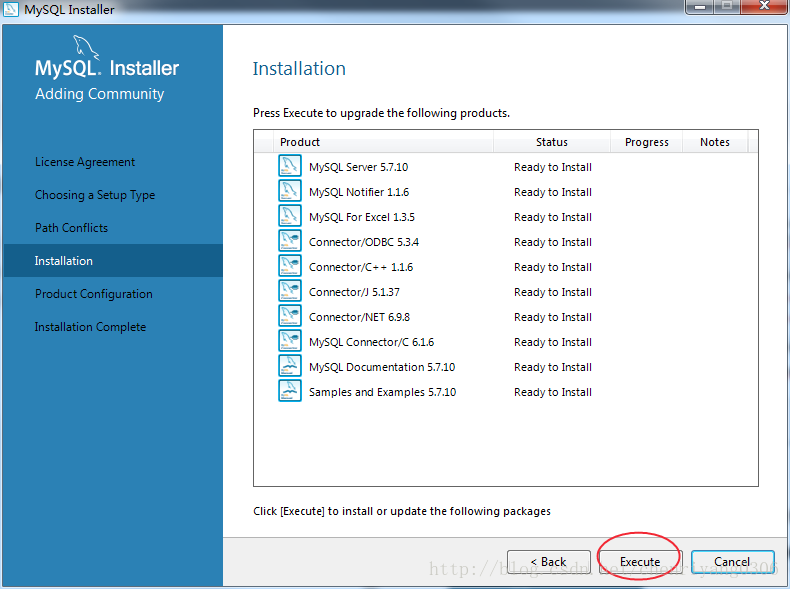Image resolution: width=790 pixels, height=589 pixels.
Task: Click the MySQL dolphin logo in sidebar
Action: tap(86, 47)
